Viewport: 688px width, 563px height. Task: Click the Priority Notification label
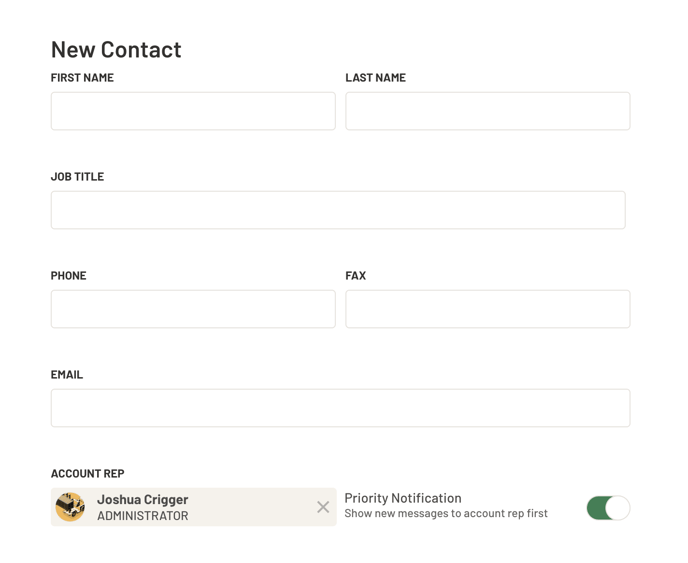(403, 498)
